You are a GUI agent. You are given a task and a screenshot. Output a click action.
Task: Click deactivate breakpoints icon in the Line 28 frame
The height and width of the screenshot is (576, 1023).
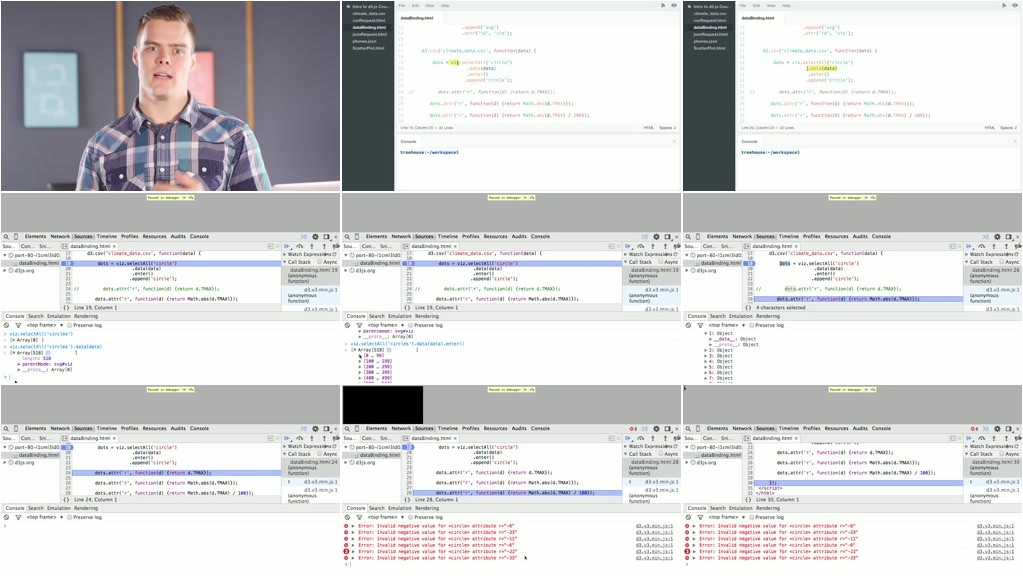(x=677, y=438)
